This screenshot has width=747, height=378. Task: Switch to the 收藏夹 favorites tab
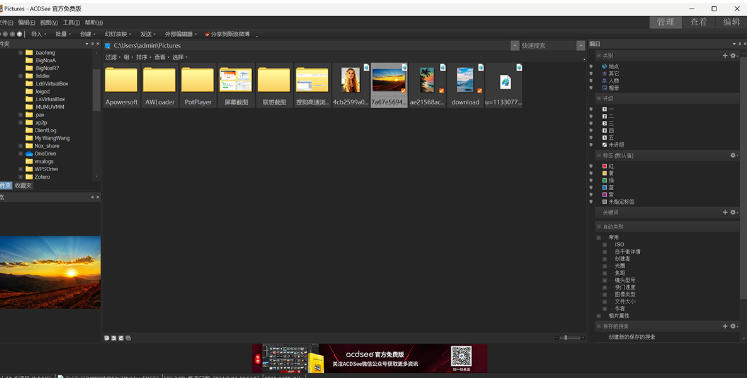tap(22, 185)
